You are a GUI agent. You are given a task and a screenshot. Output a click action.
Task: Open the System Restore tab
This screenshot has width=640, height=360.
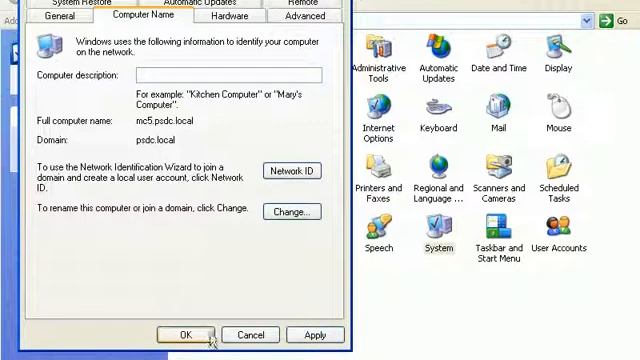[x=82, y=3]
